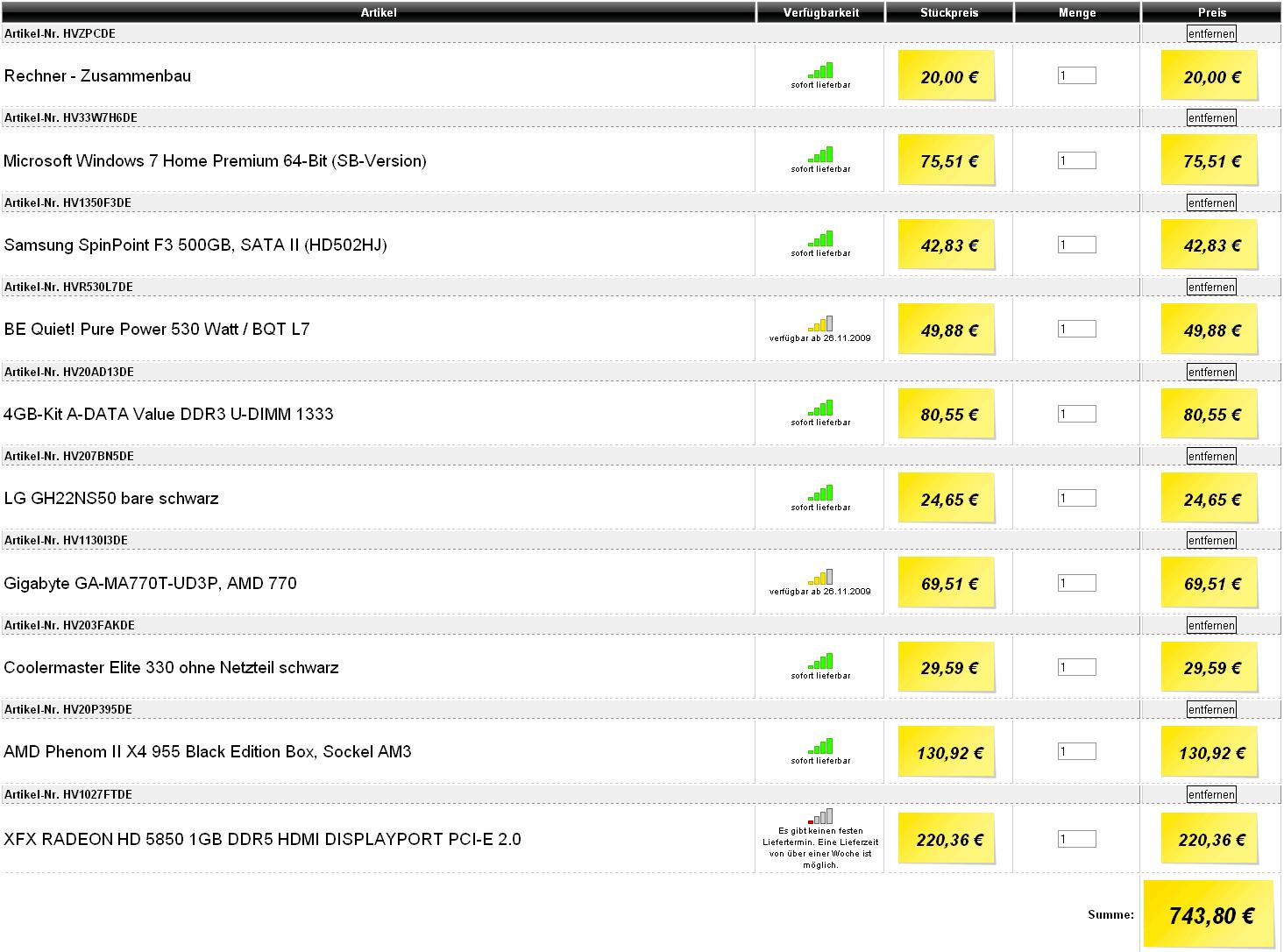Click Stückpreis note 130,92 € for AMD Phenom
1284x952 pixels.
click(x=947, y=751)
